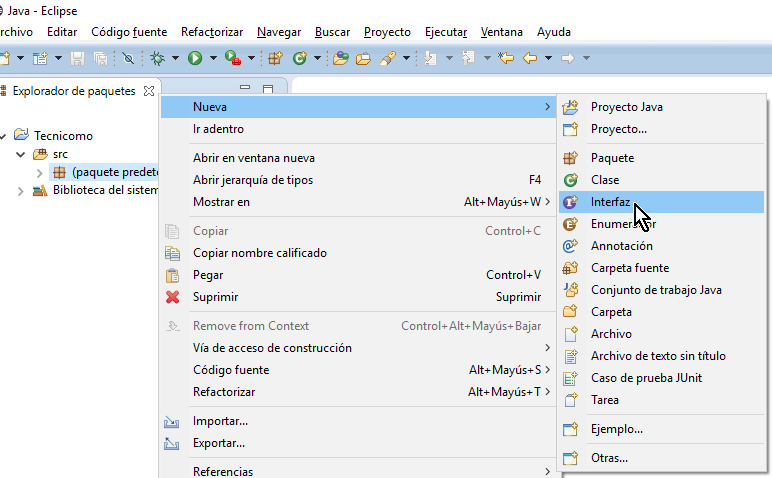Screen dimensions: 772x478
Task: Open the Mostrar en submenu
Action: (358, 202)
